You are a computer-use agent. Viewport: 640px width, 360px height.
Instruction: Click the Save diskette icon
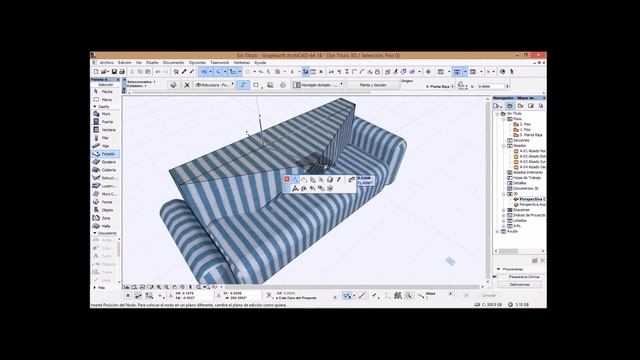[114, 72]
